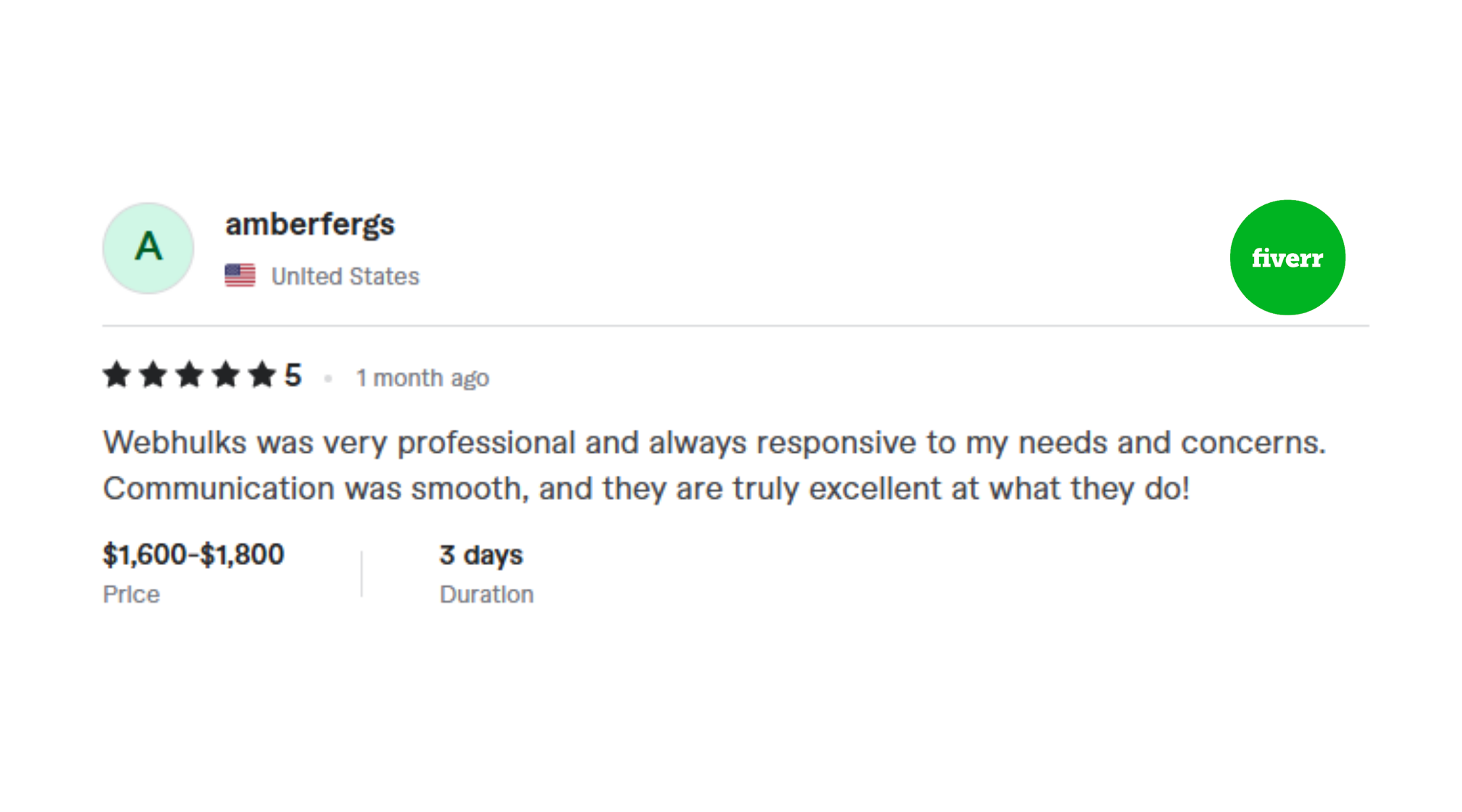This screenshot has height=812, width=1462.
Task: Click the review line starting "Communication was smooth"
Action: 646,489
